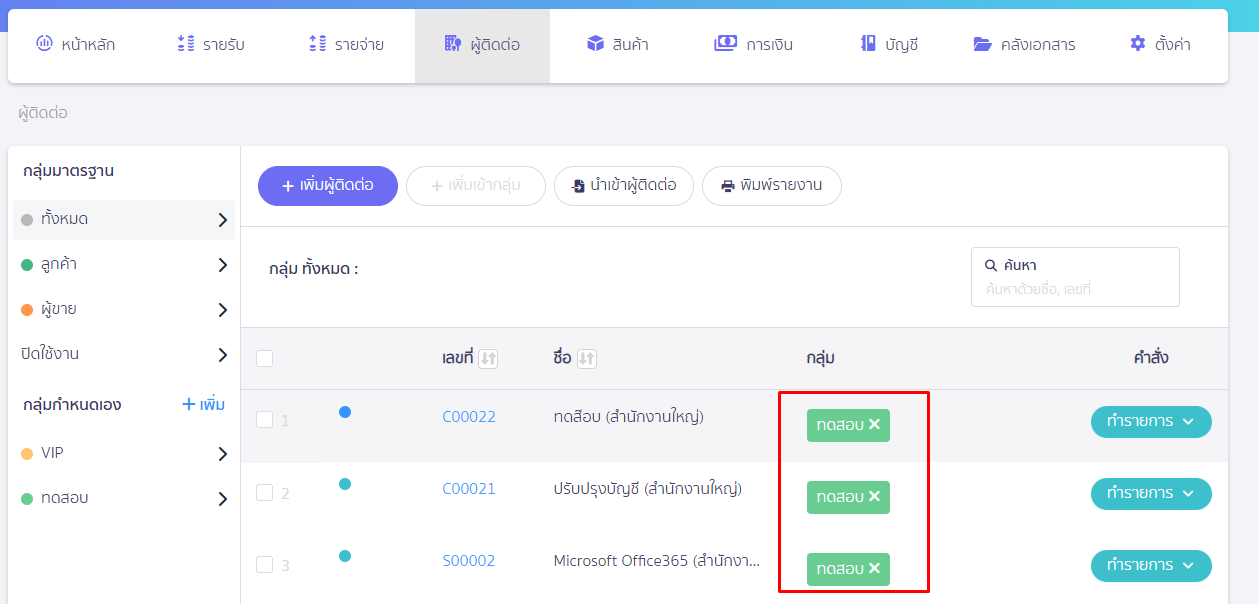This screenshot has width=1259, height=604.
Task: Remove ทดสอบ tag from Microsoft Office365 row
Action: pyautogui.click(x=874, y=569)
